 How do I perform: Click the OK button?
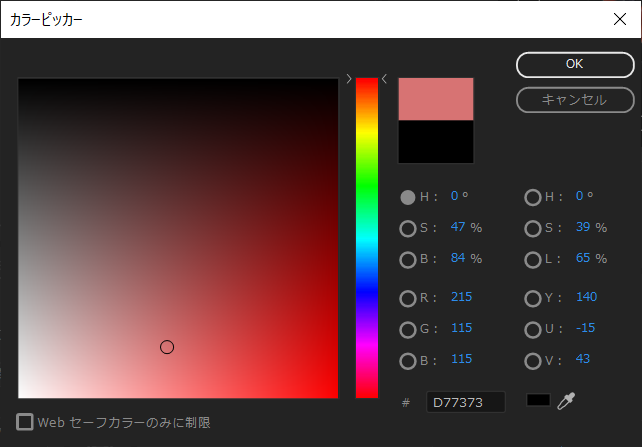[574, 64]
